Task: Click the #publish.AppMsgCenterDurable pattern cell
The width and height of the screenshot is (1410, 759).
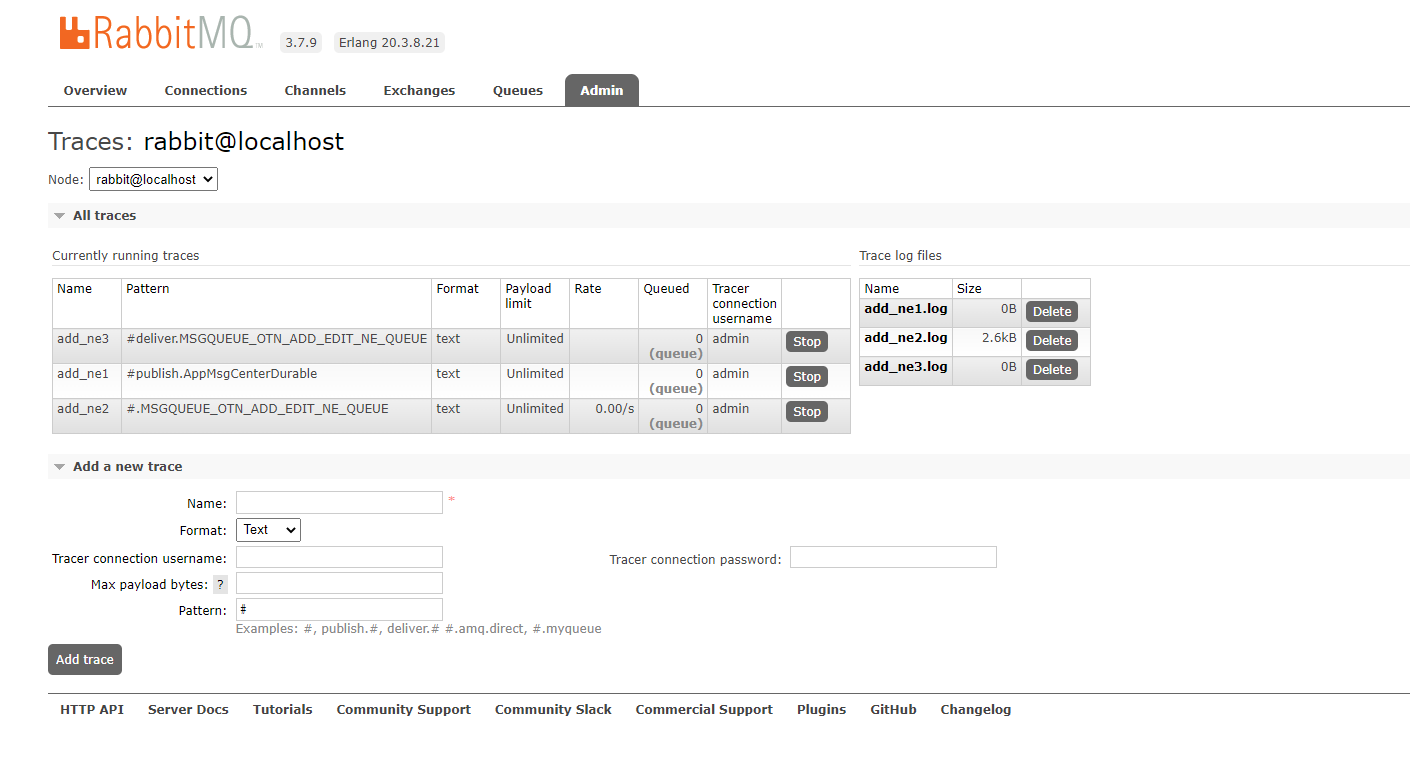Action: point(277,381)
